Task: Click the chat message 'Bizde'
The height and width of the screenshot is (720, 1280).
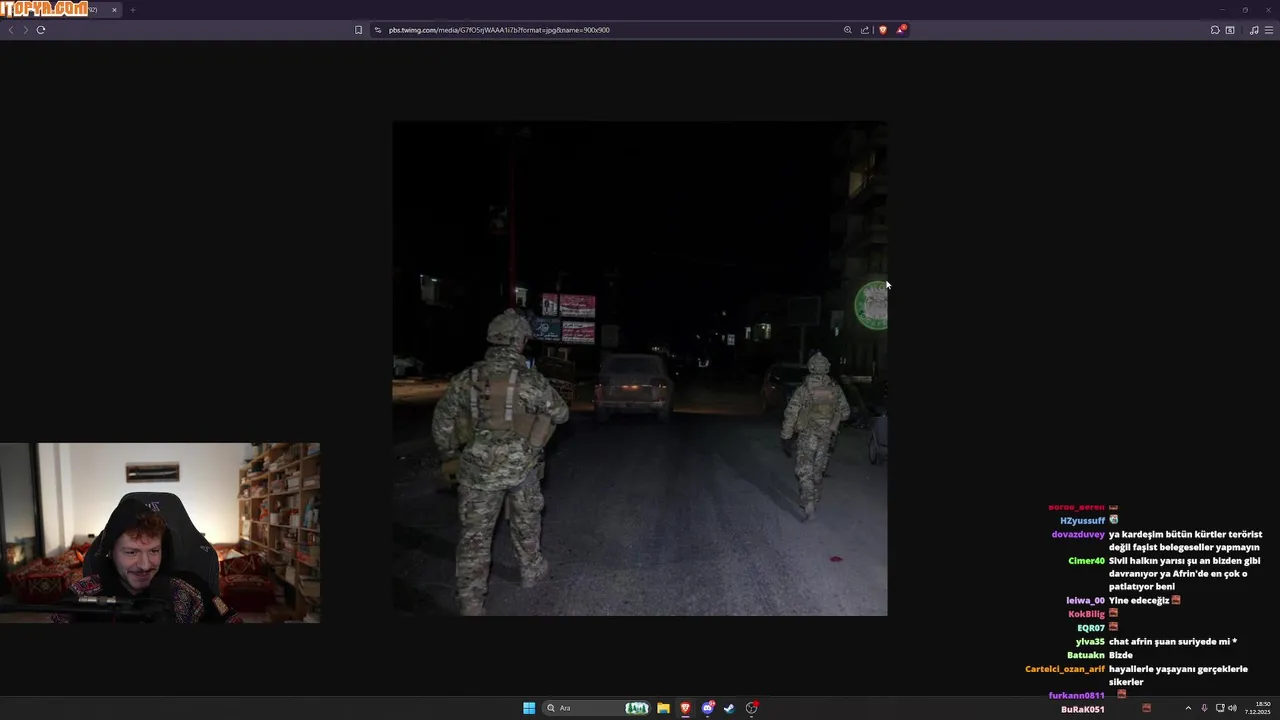Action: pos(1120,655)
